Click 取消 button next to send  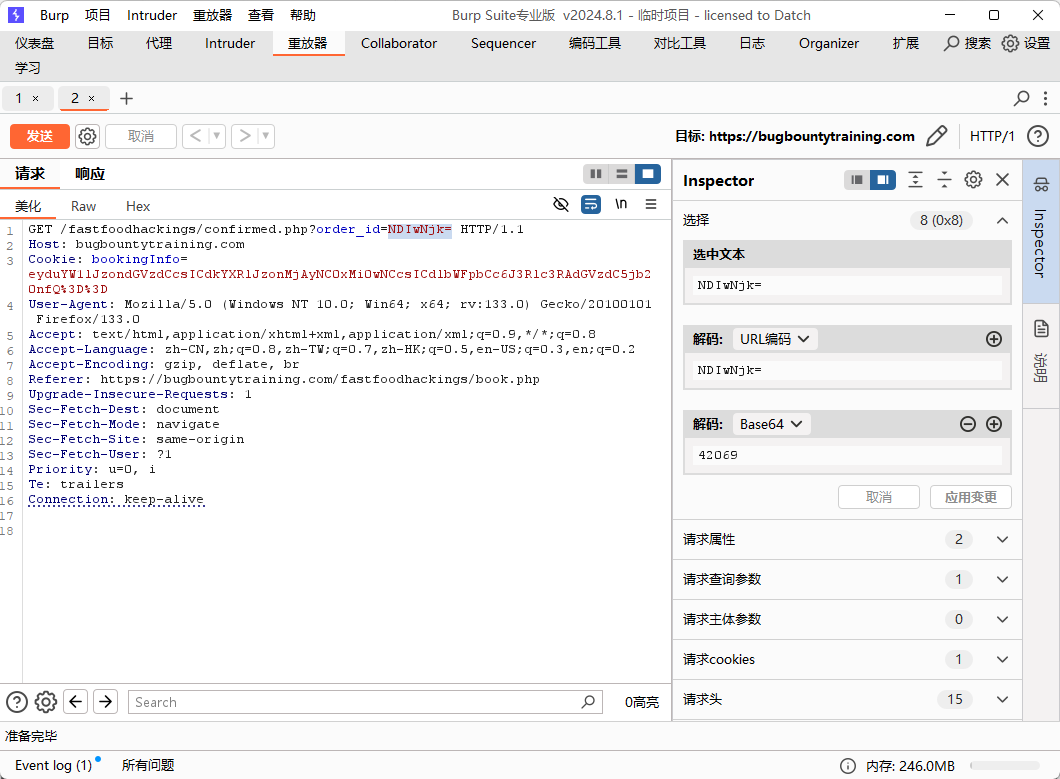pyautogui.click(x=141, y=137)
